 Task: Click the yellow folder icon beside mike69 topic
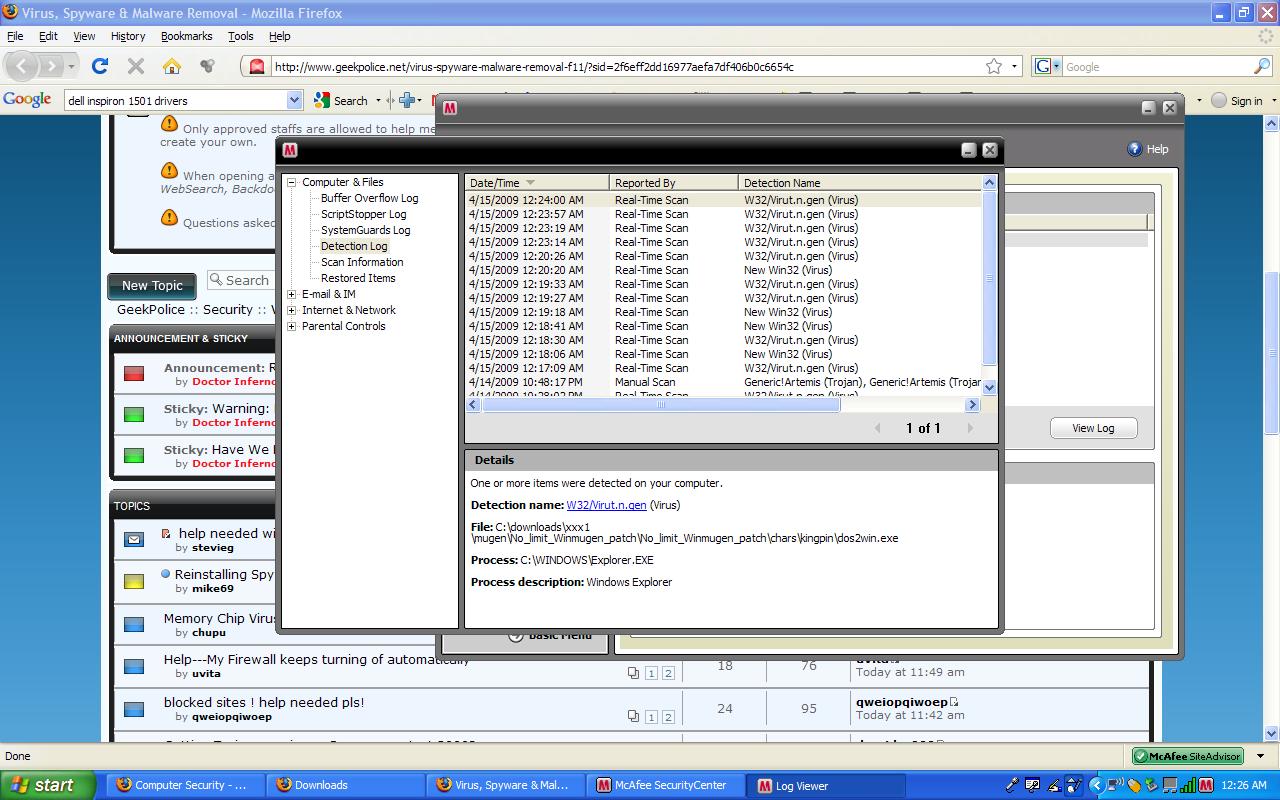coord(134,581)
